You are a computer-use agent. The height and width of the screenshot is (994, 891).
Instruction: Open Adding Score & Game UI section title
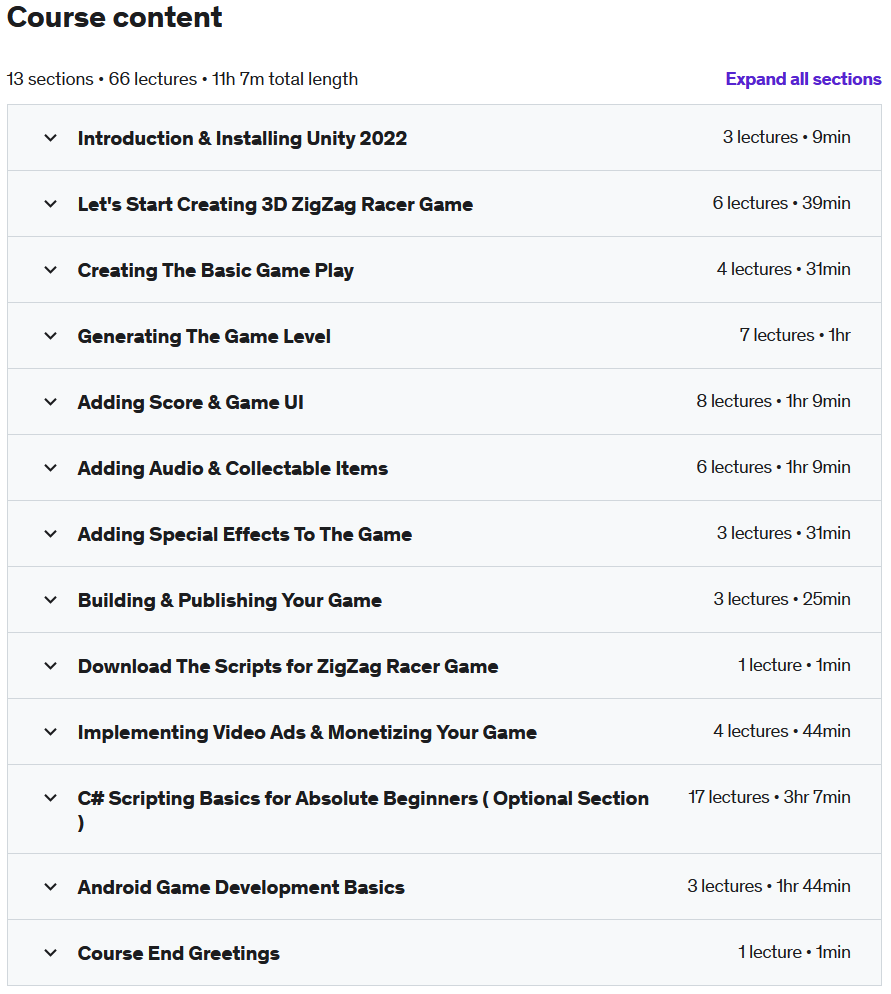coord(190,402)
